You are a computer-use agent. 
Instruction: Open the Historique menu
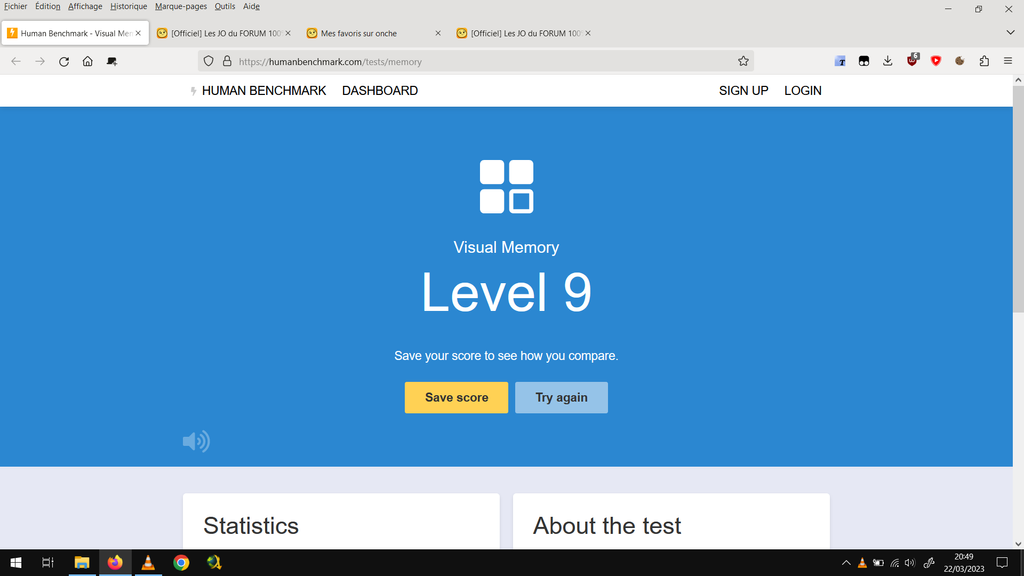pos(128,6)
